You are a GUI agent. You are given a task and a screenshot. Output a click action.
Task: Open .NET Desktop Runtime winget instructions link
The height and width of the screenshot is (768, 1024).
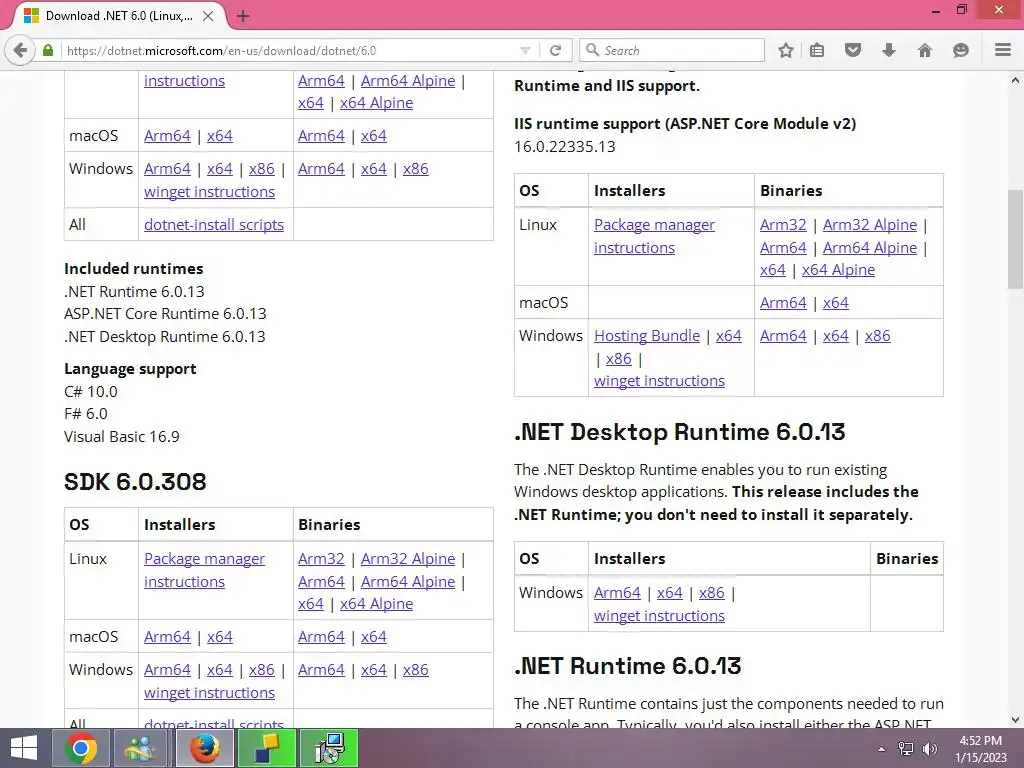click(659, 616)
